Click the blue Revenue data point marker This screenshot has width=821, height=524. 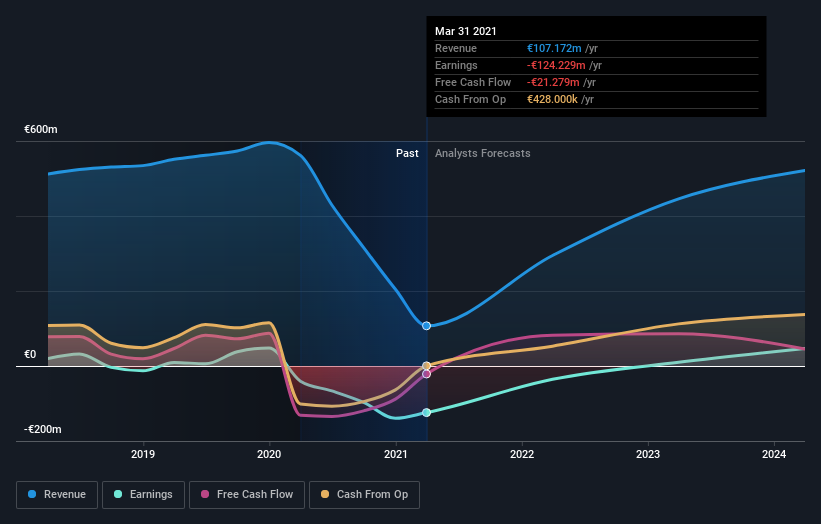pyautogui.click(x=426, y=326)
